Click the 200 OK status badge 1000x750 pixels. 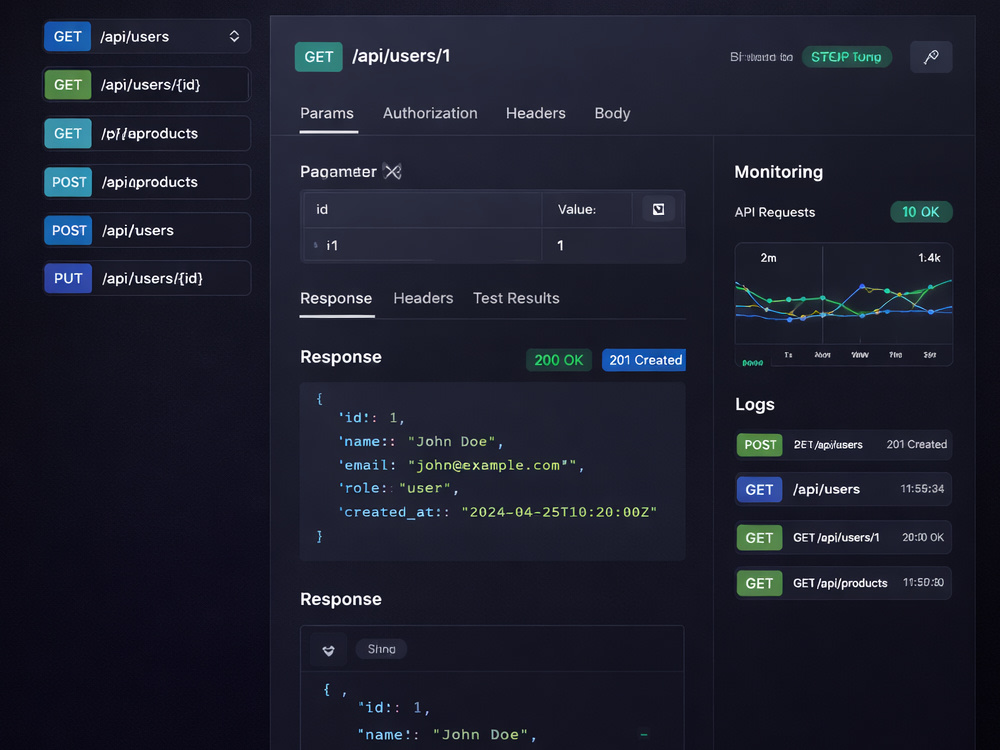pyautogui.click(x=559, y=360)
